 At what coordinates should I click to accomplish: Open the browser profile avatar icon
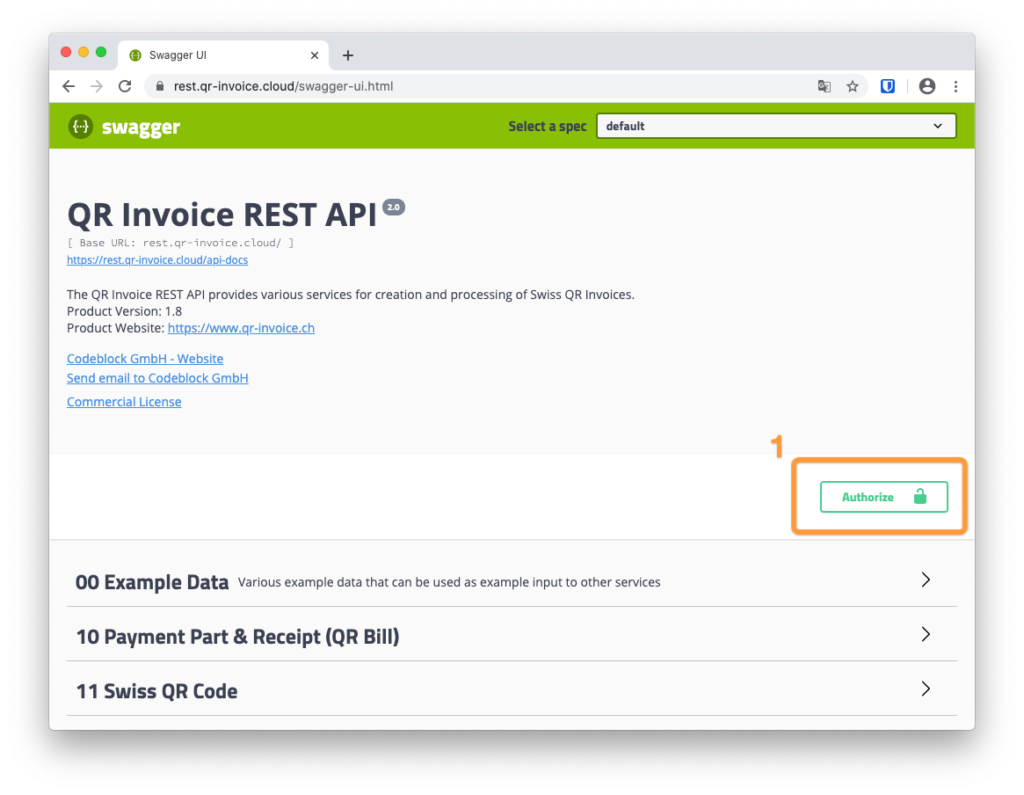[x=926, y=87]
